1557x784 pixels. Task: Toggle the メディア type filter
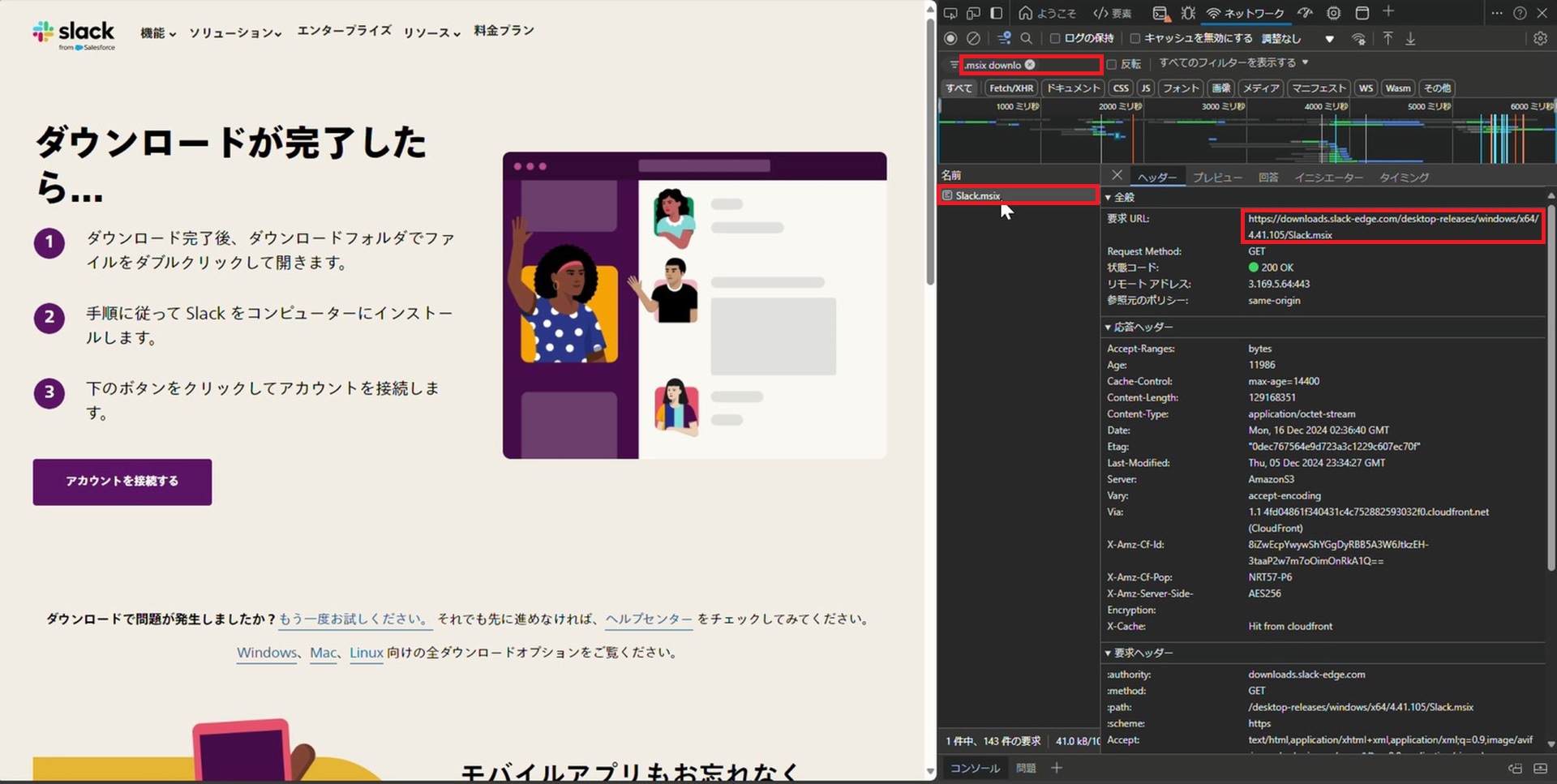1261,88
